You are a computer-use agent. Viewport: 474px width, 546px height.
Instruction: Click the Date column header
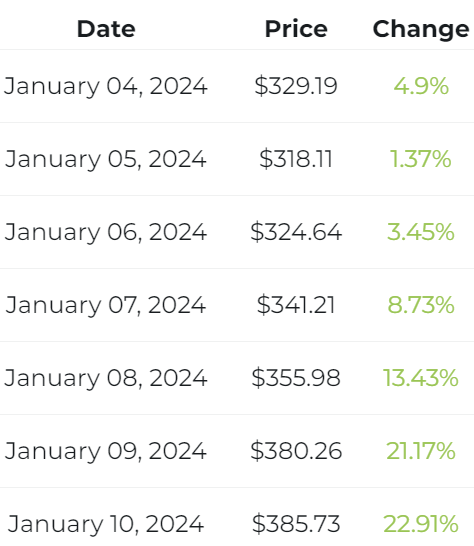point(106,29)
